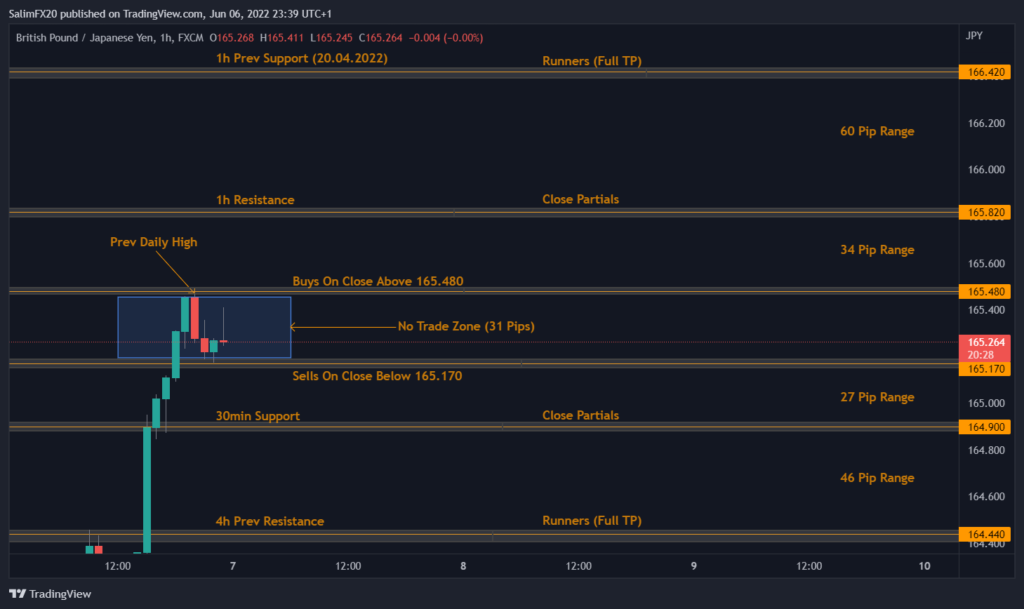This screenshot has width=1024, height=609.
Task: Select the 164.440 price level label
Action: (985, 534)
